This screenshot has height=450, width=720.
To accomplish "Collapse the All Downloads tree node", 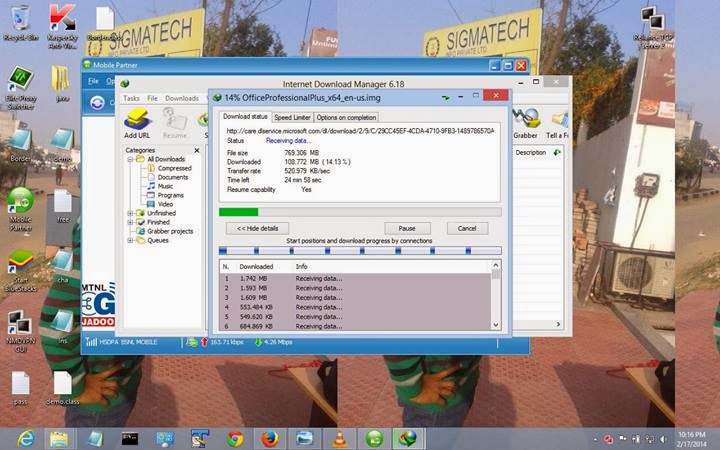I will pos(130,159).
